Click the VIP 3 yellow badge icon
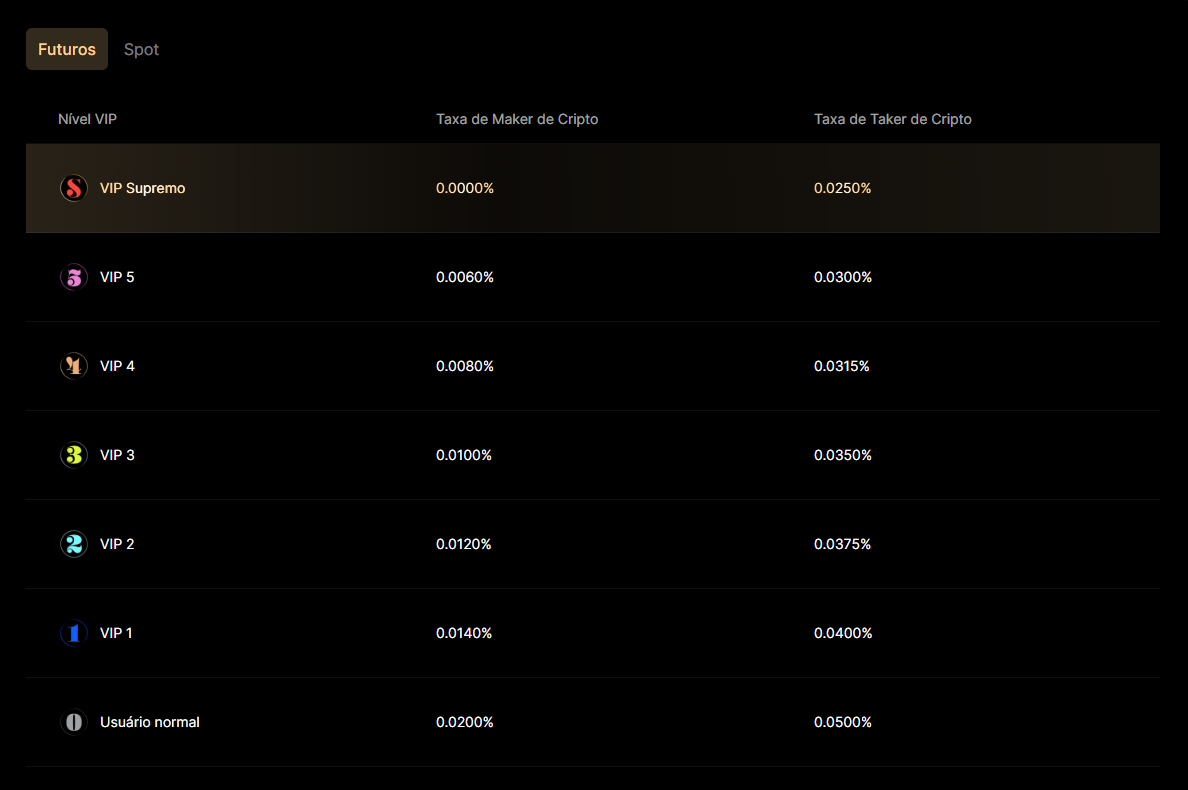The image size is (1188, 790). [x=74, y=455]
